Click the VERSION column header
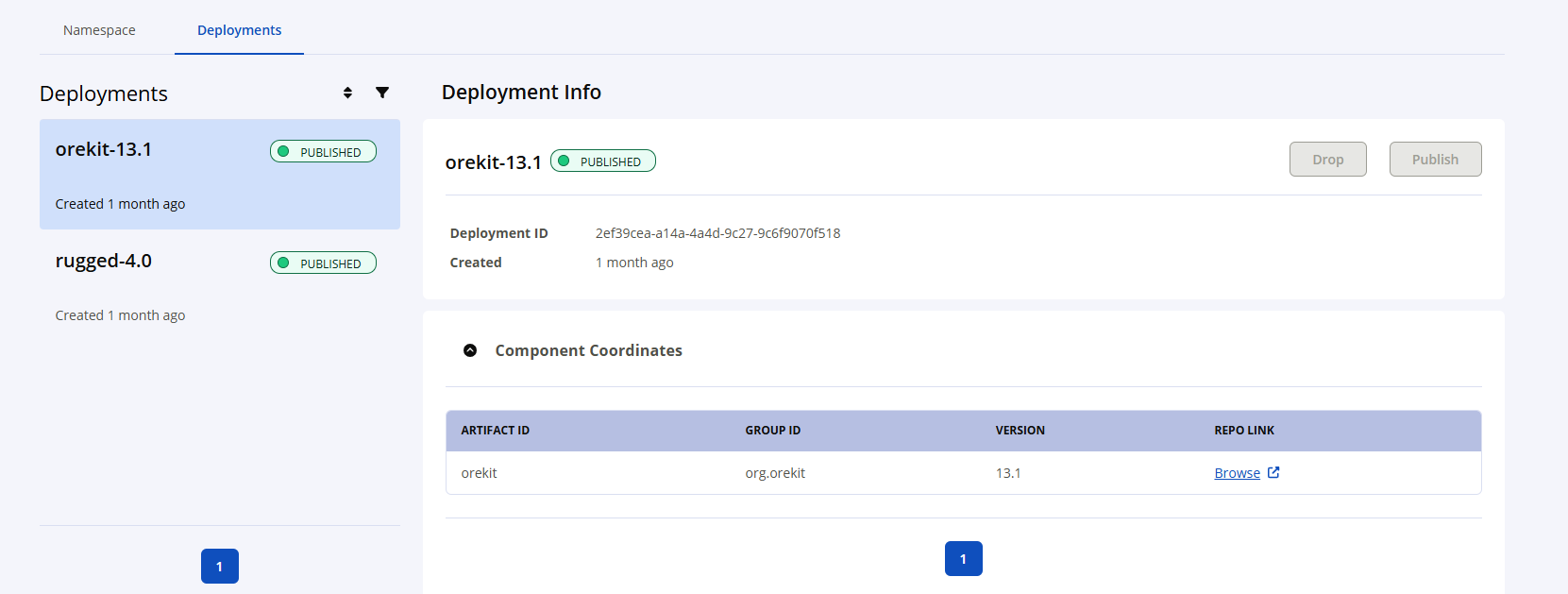1568x594 pixels. click(x=1020, y=431)
